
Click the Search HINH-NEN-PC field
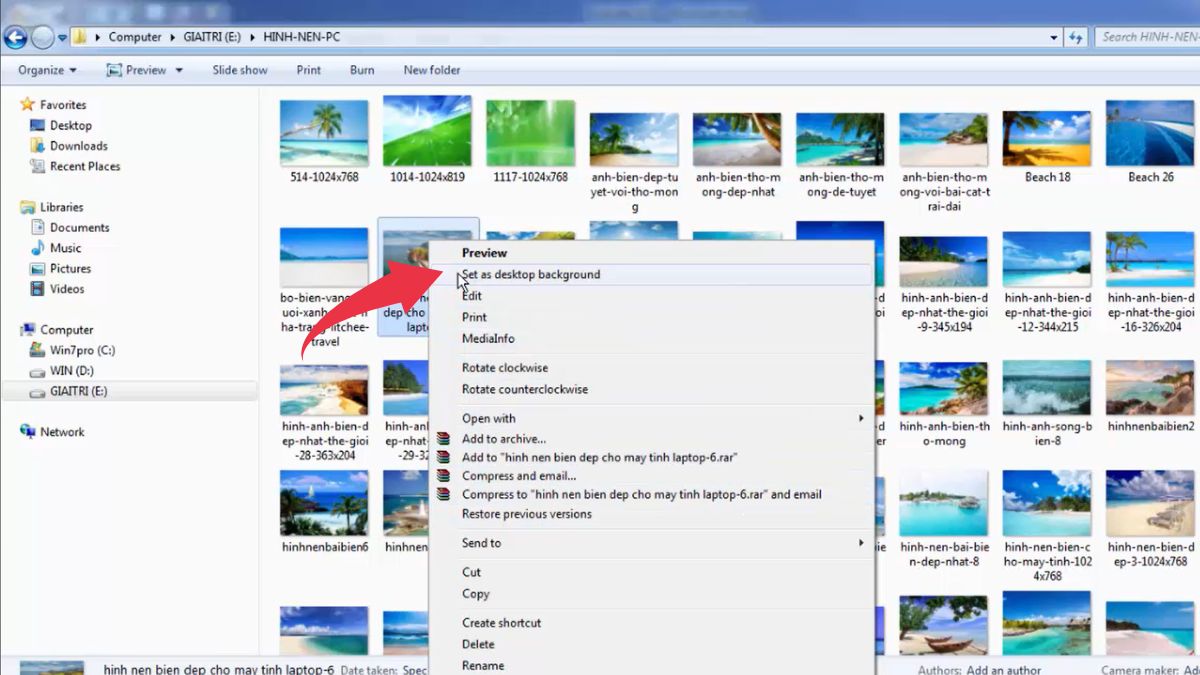(x=1147, y=37)
